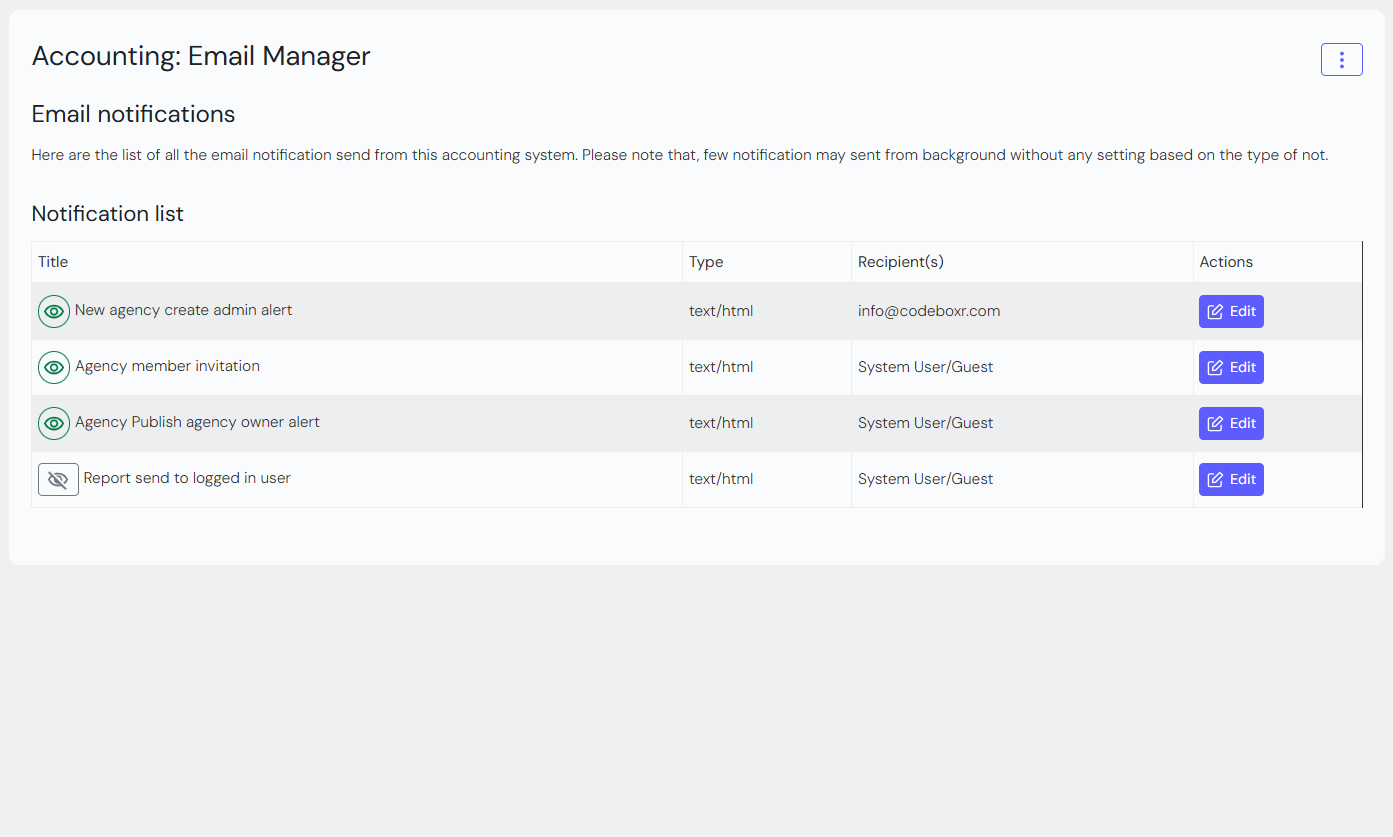1393x837 pixels.
Task: Edit Report send to logged in user
Action: [1231, 479]
